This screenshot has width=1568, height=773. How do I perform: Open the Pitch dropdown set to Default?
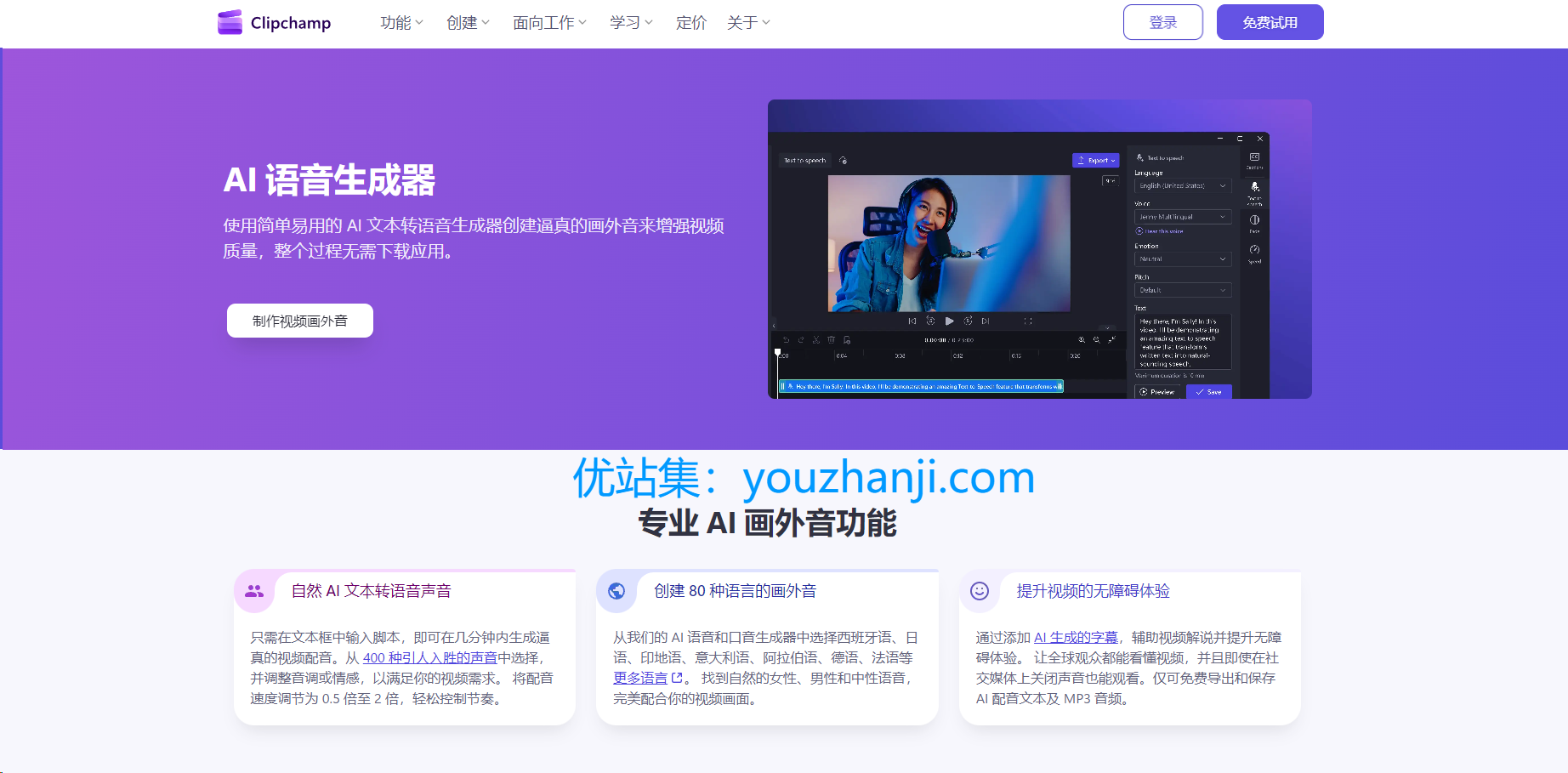tap(1183, 290)
